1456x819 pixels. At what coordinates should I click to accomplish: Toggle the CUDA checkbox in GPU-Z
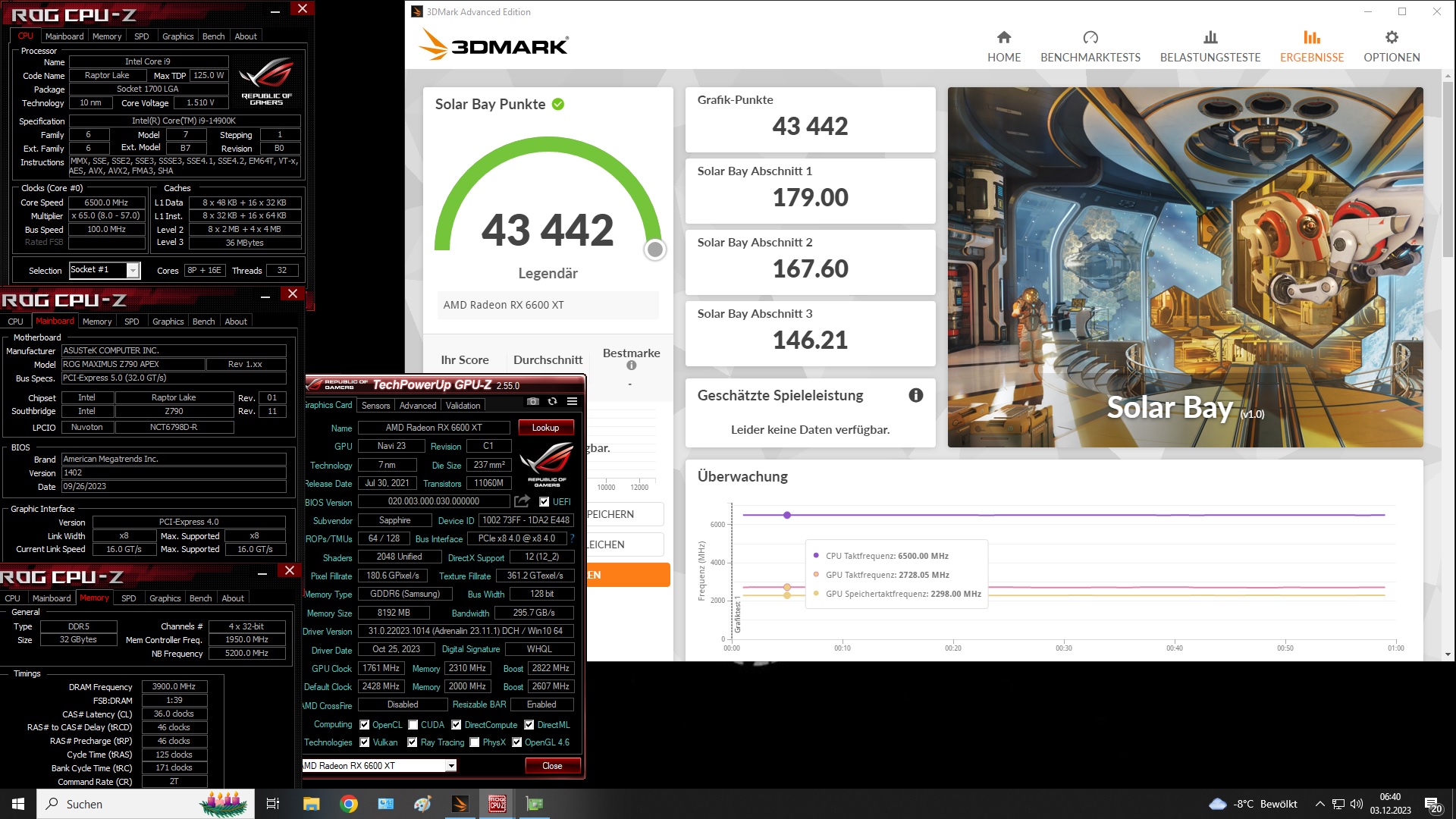tap(413, 725)
